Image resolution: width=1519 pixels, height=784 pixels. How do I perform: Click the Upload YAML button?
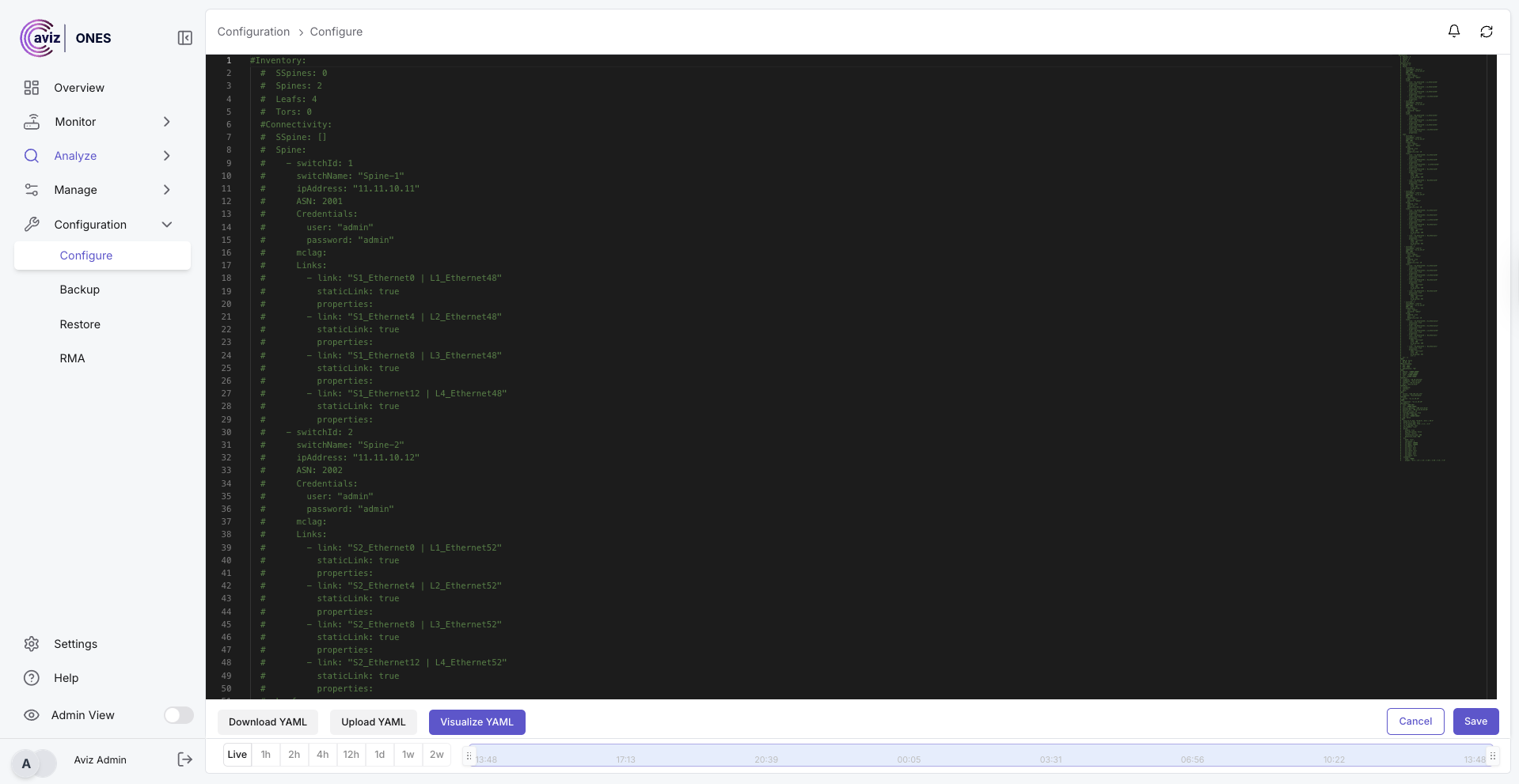point(374,722)
